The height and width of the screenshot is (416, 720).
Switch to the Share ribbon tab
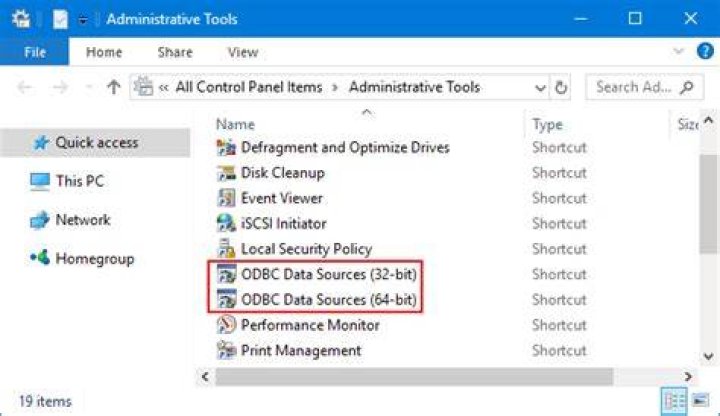pos(175,52)
